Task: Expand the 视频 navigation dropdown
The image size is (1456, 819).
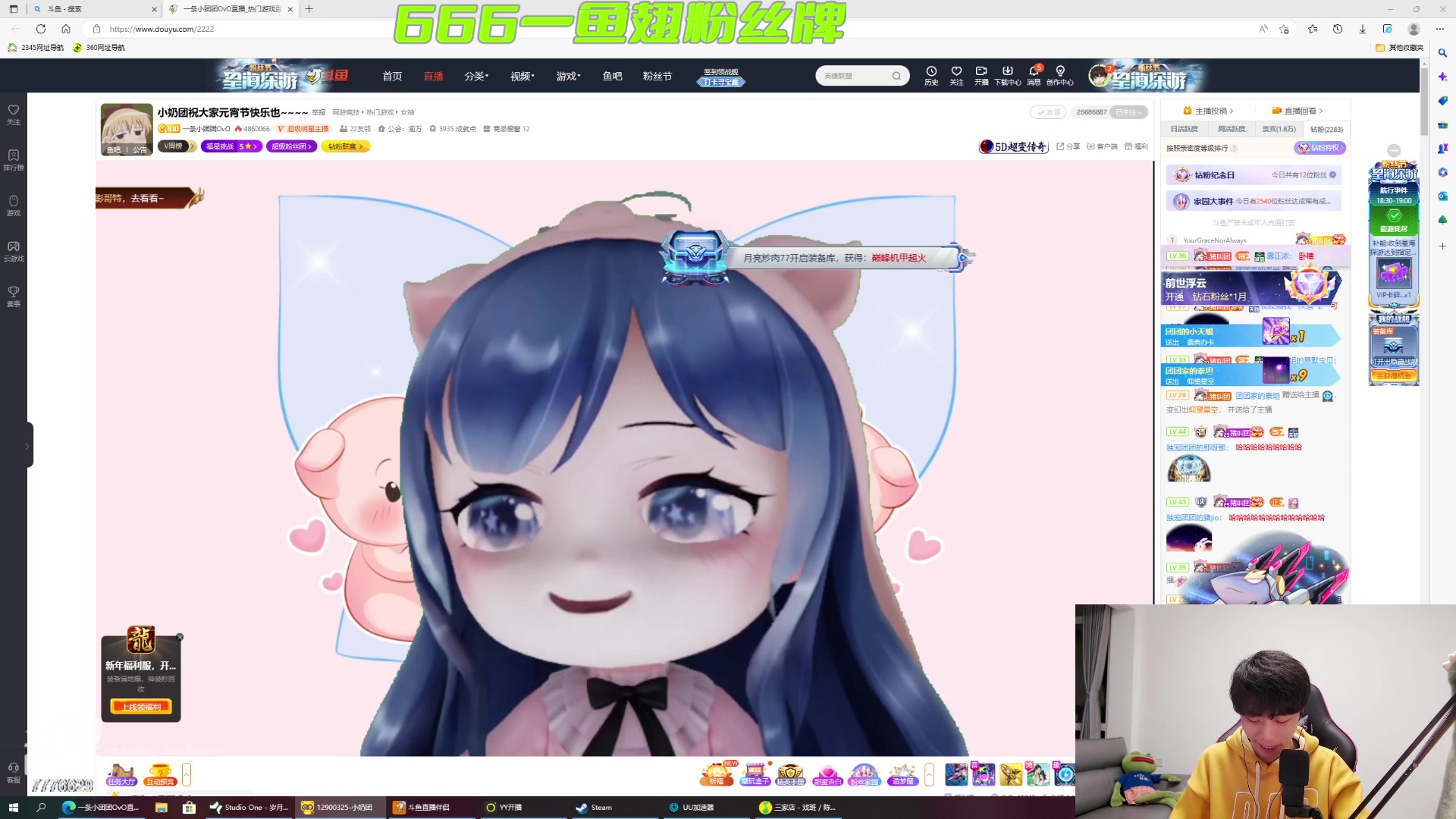Action: (x=522, y=76)
